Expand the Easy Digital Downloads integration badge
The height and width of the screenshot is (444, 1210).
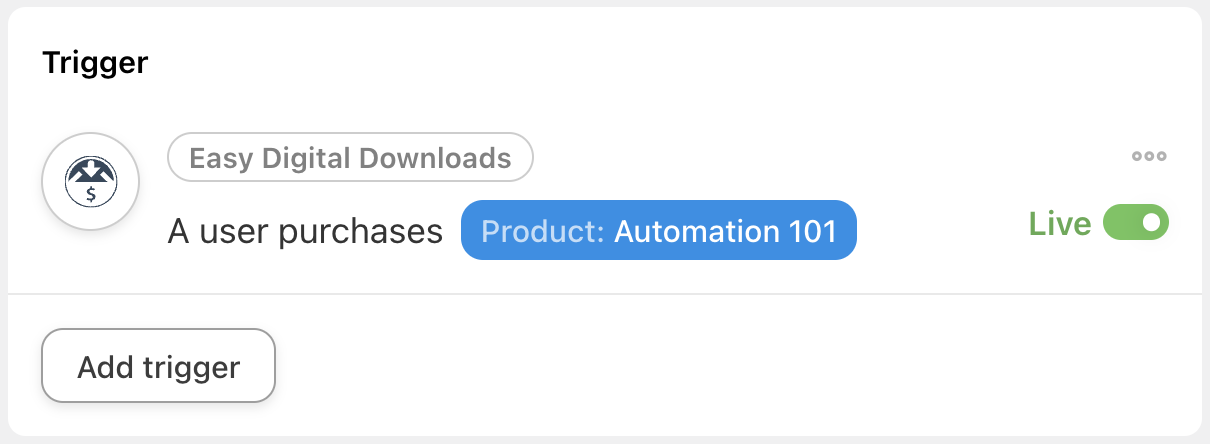tap(350, 158)
